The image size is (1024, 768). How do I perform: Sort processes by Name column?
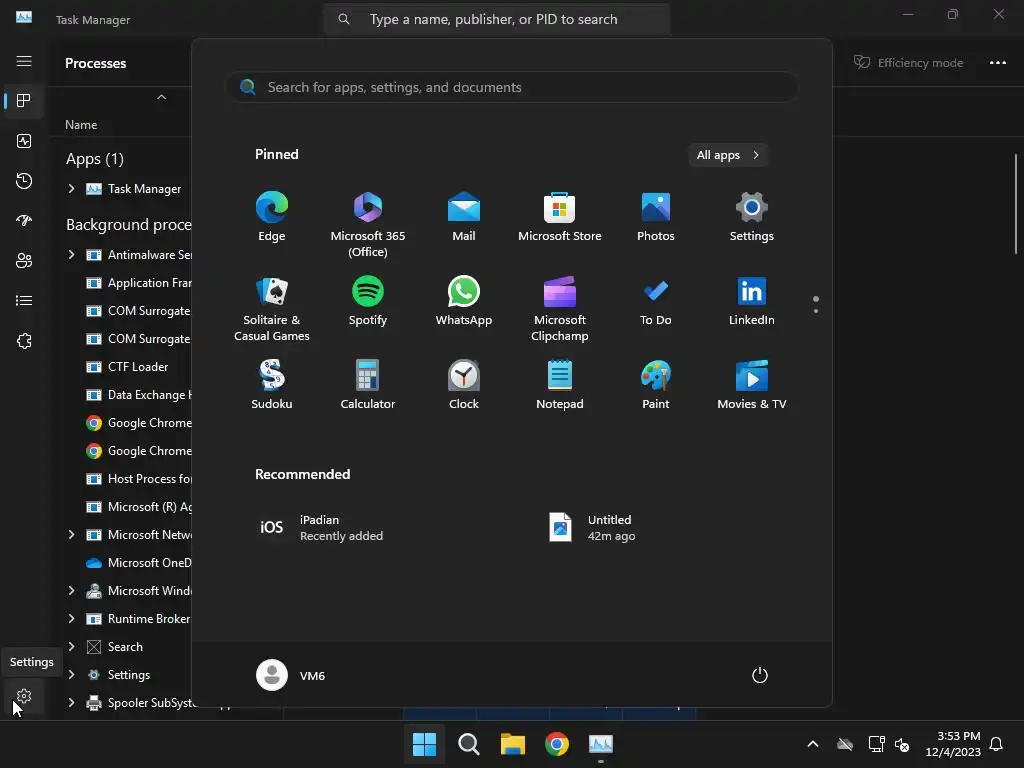pyautogui.click(x=81, y=125)
